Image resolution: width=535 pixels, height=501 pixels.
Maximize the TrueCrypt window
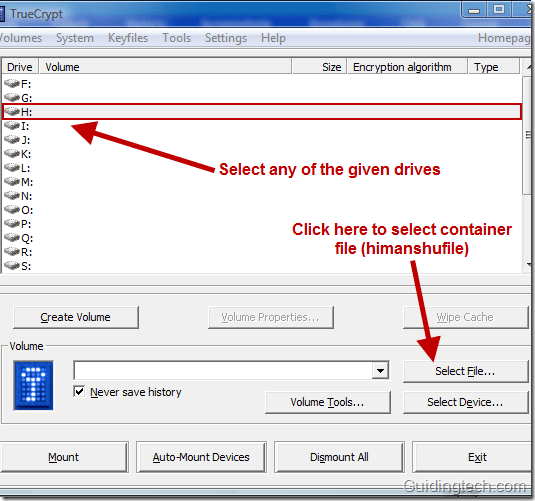point(499,10)
